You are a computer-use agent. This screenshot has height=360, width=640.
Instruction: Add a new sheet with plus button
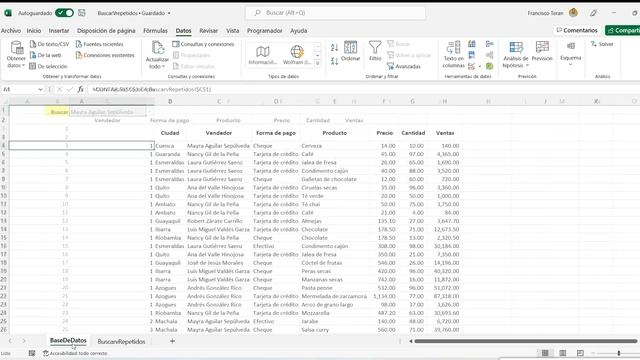(x=172, y=341)
